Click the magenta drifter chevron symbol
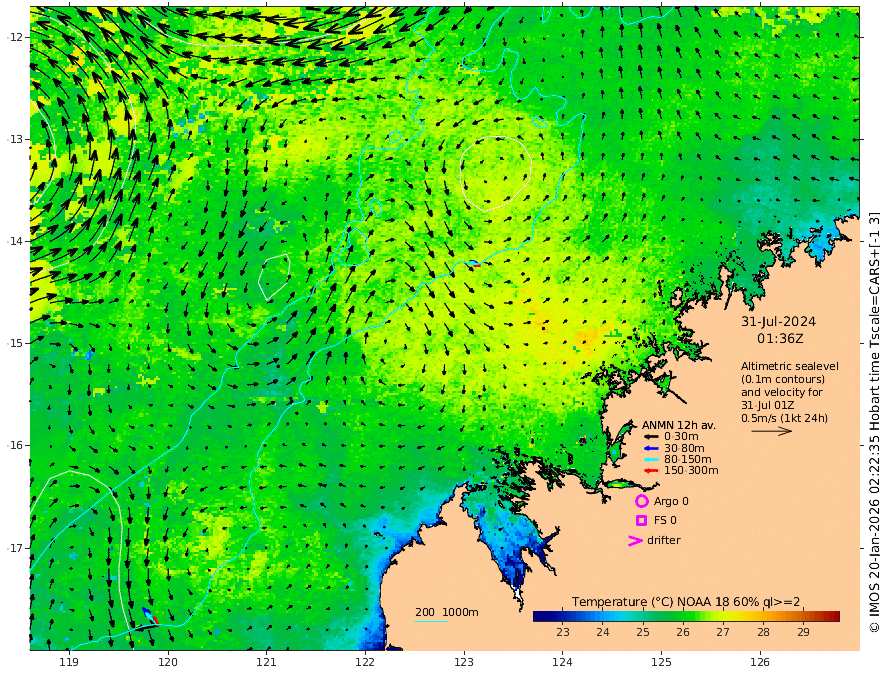The width and height of the screenshot is (880, 680). pos(635,540)
